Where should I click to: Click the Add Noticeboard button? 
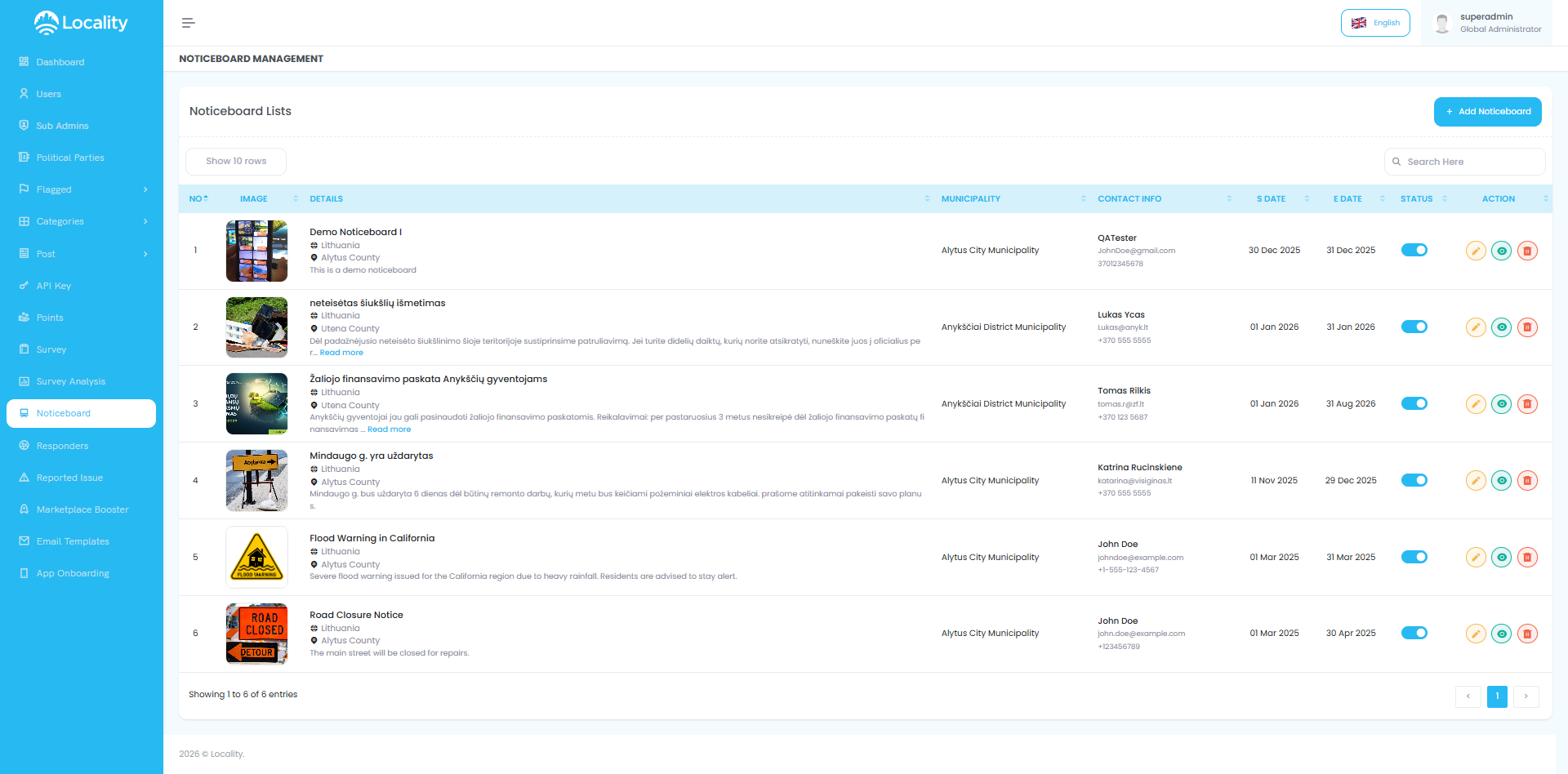[1487, 111]
